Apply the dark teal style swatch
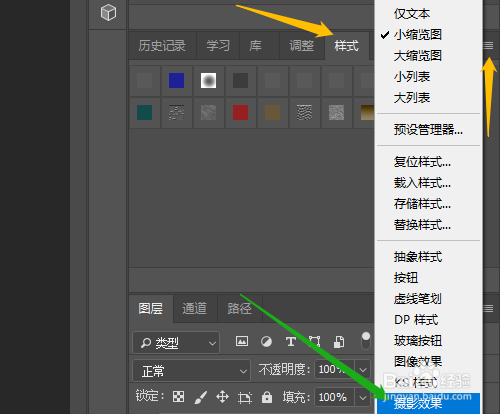Screen dimensions: 500x414 [145, 112]
